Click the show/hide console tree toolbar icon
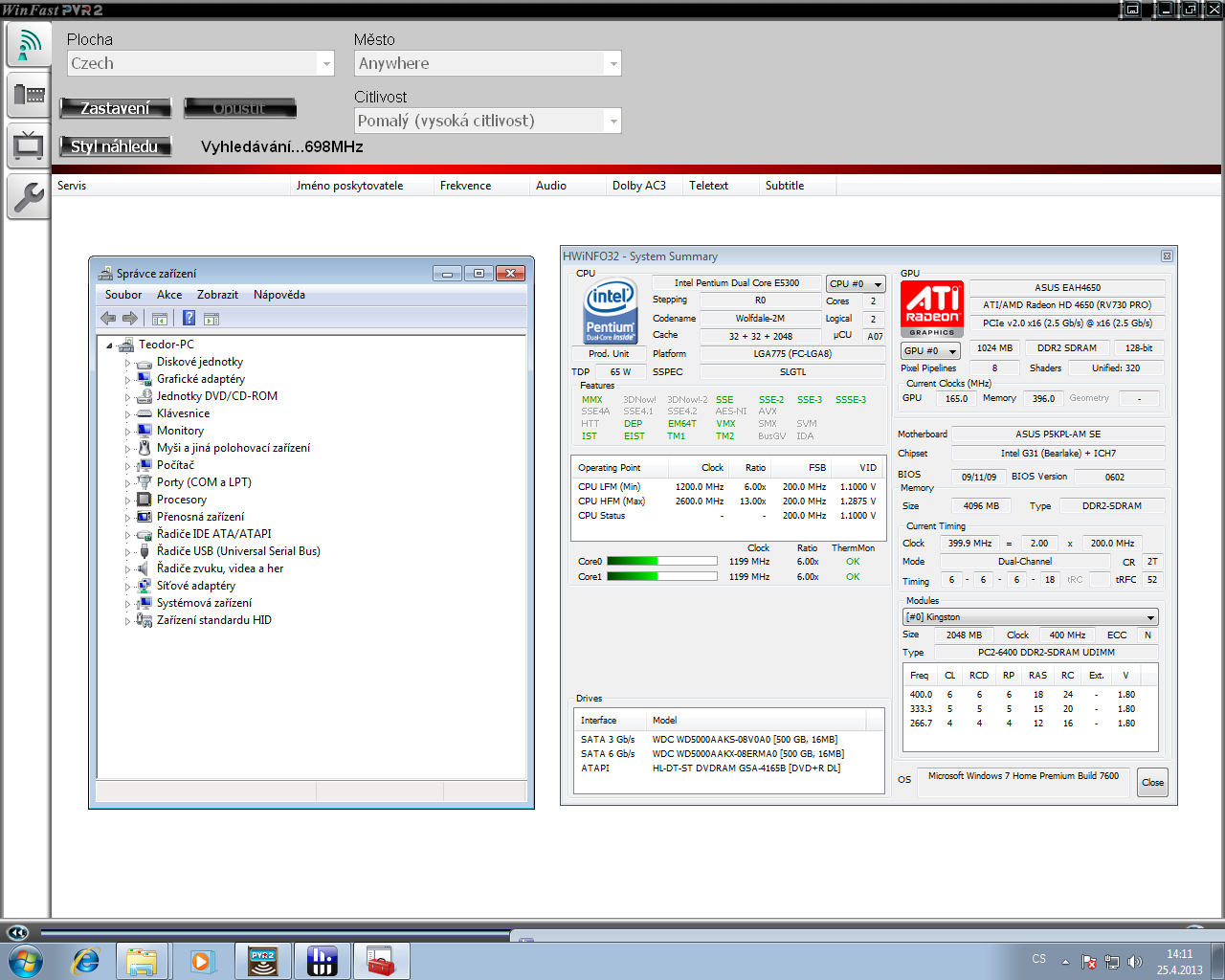 point(160,318)
